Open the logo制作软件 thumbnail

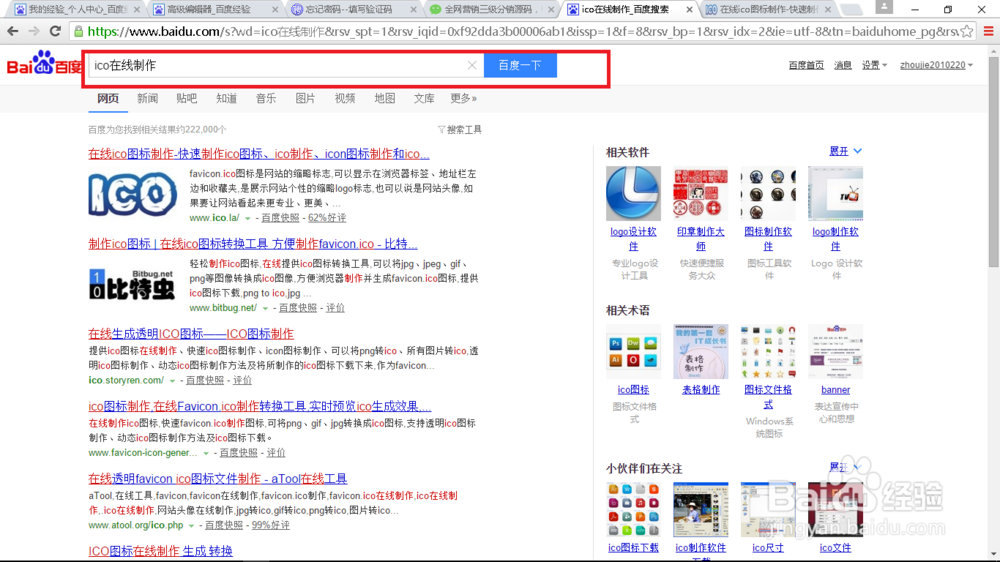pyautogui.click(x=835, y=193)
